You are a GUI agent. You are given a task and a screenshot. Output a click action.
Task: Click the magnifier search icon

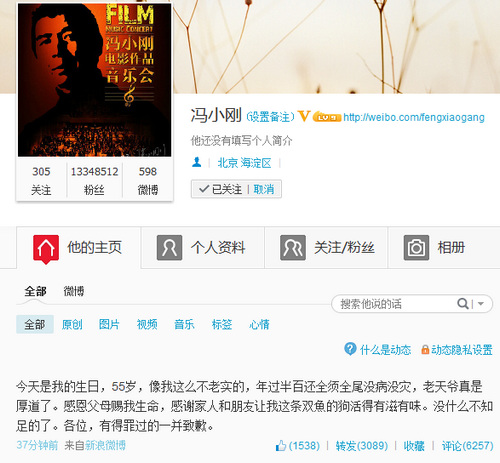click(x=463, y=304)
